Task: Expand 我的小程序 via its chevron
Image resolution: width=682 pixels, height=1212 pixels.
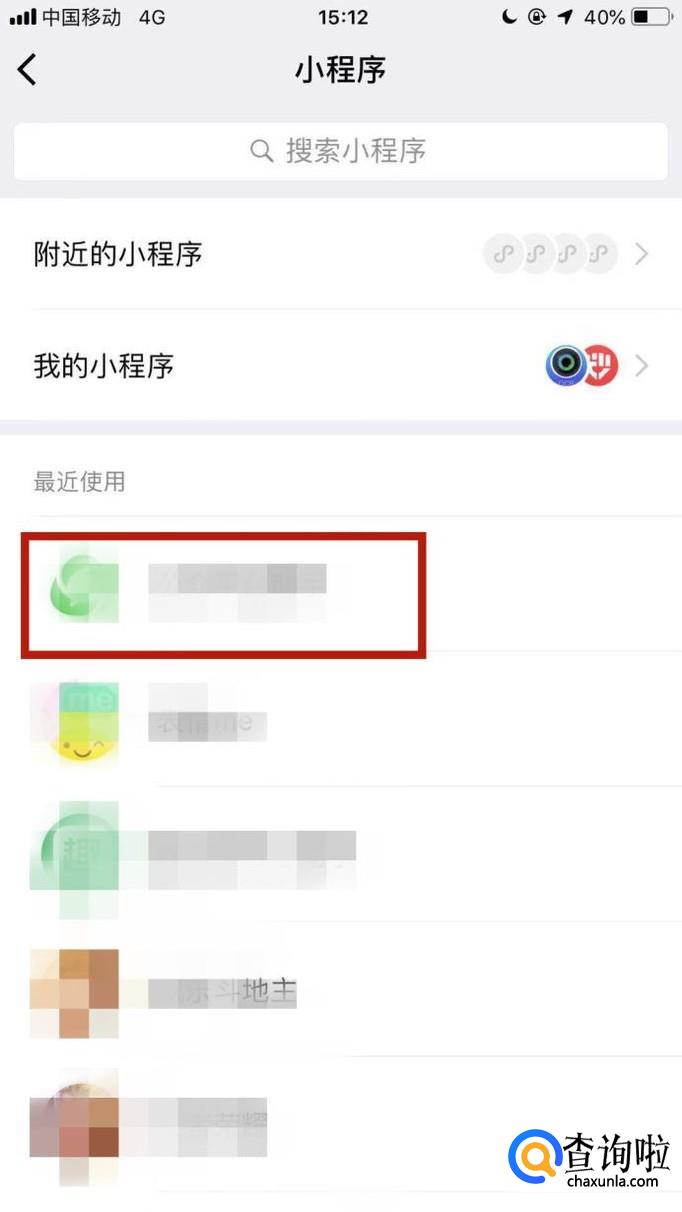Action: click(643, 366)
